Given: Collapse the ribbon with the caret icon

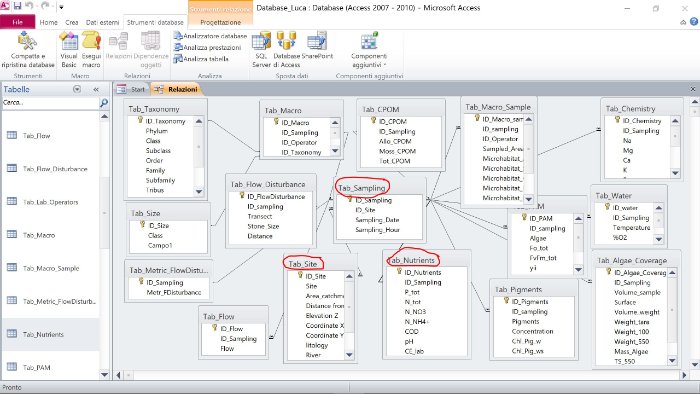Looking at the screenshot, I should click(683, 22).
